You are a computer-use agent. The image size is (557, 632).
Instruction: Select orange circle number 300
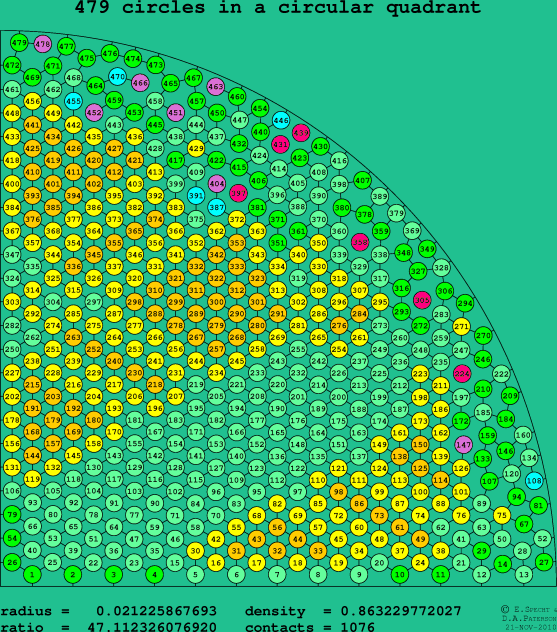point(216,302)
